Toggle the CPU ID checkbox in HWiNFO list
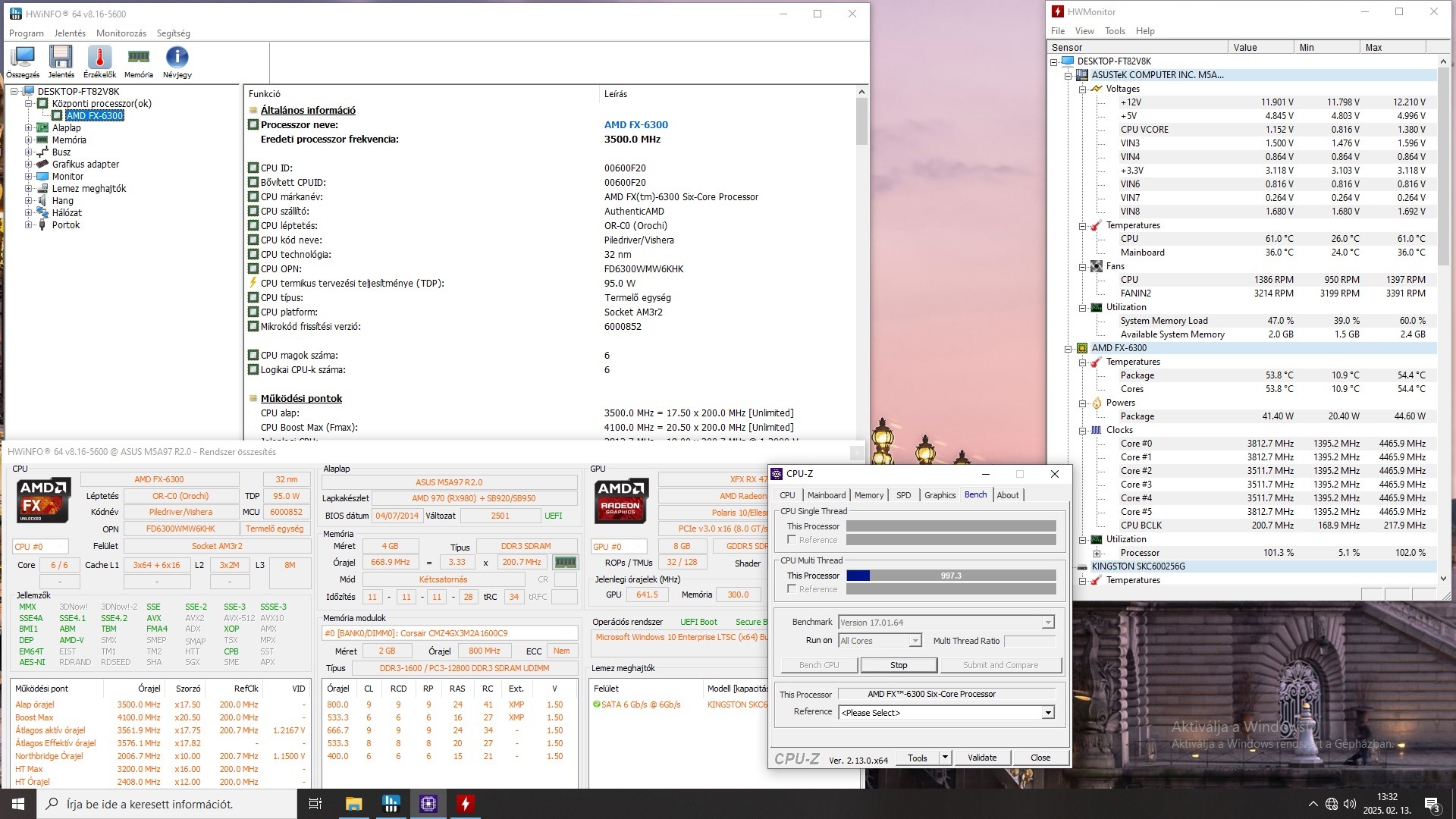1456x819 pixels. [x=253, y=168]
